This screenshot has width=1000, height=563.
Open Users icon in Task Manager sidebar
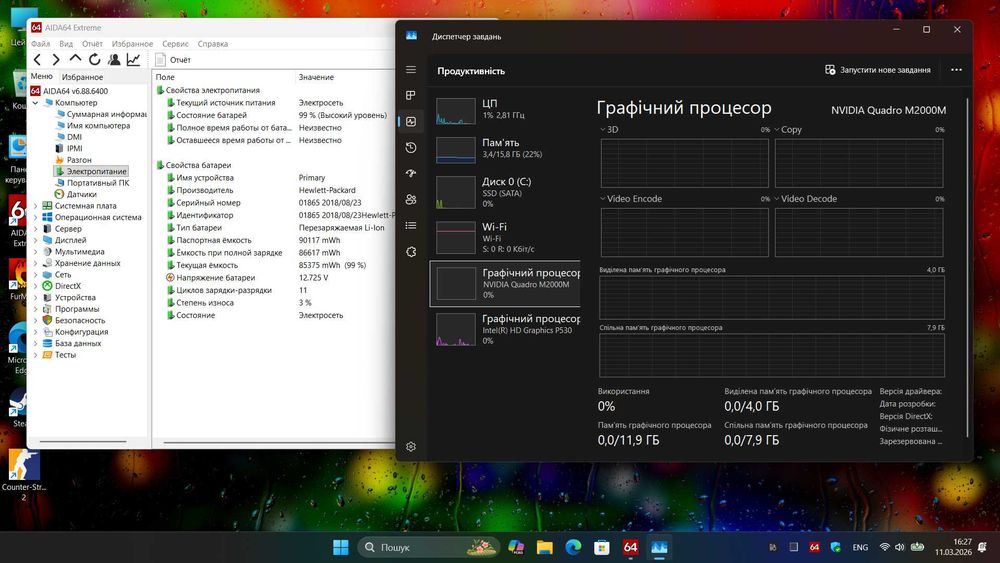[411, 200]
